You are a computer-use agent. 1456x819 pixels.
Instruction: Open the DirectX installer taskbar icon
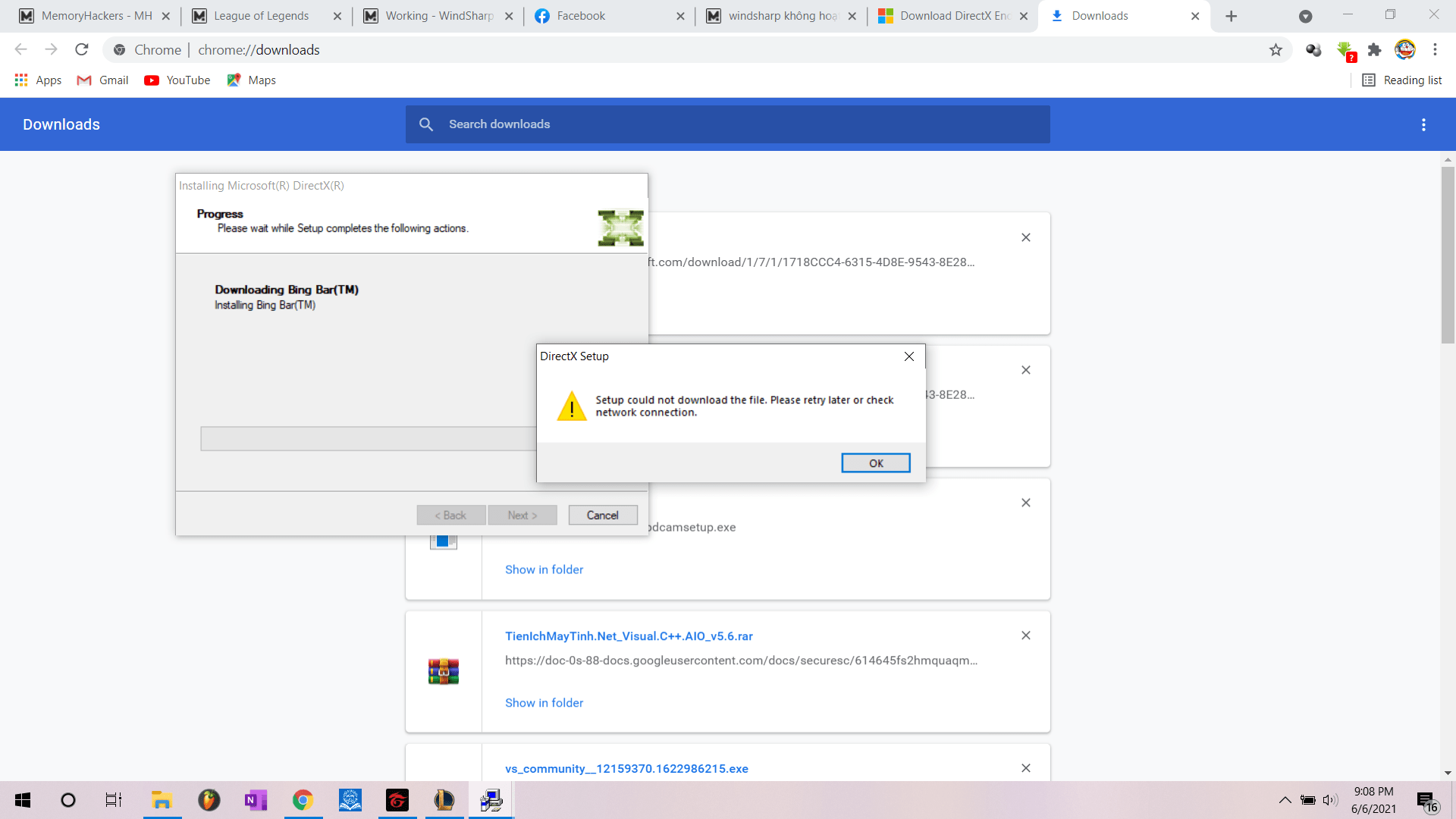click(491, 800)
